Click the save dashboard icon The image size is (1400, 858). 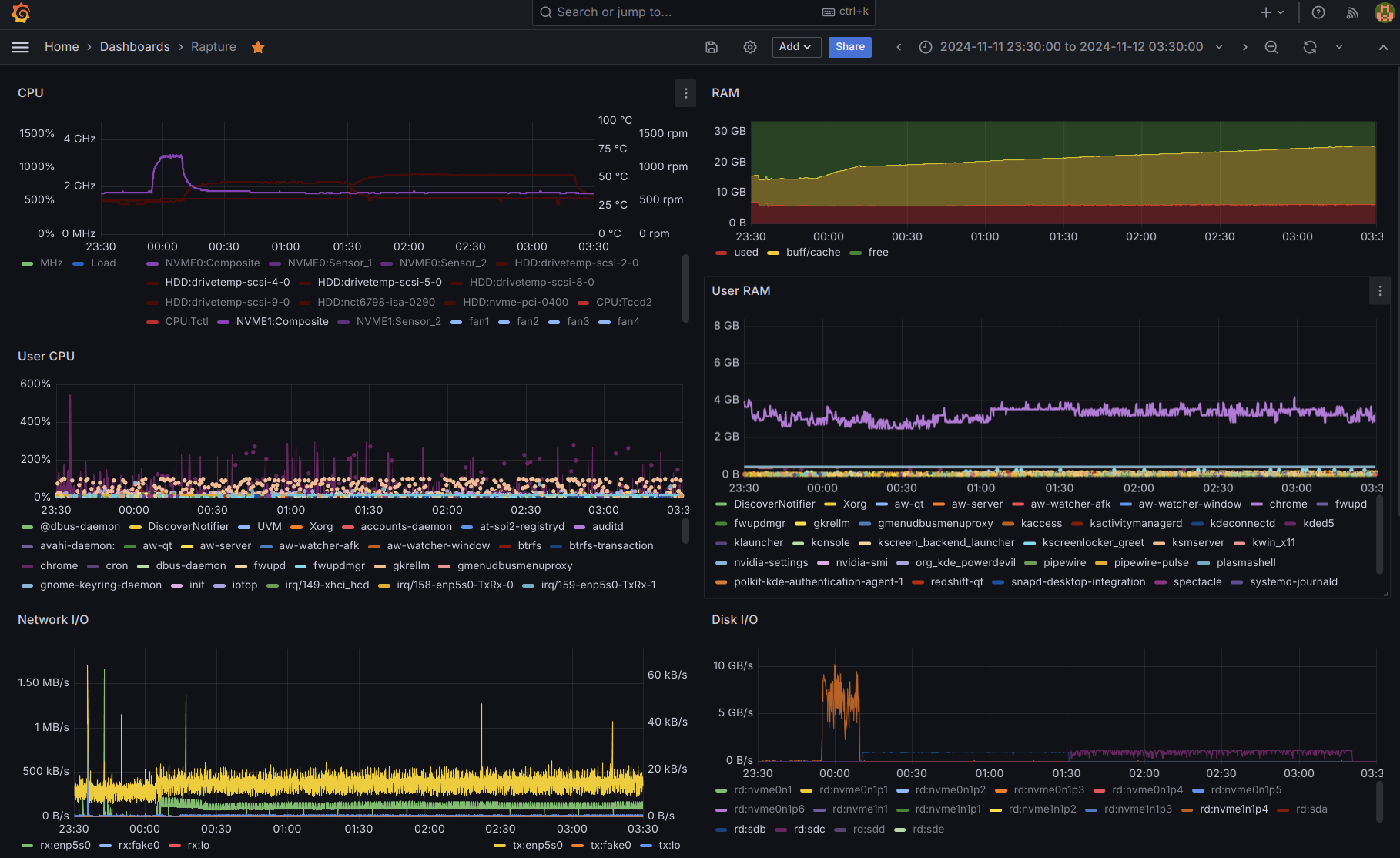(x=712, y=47)
